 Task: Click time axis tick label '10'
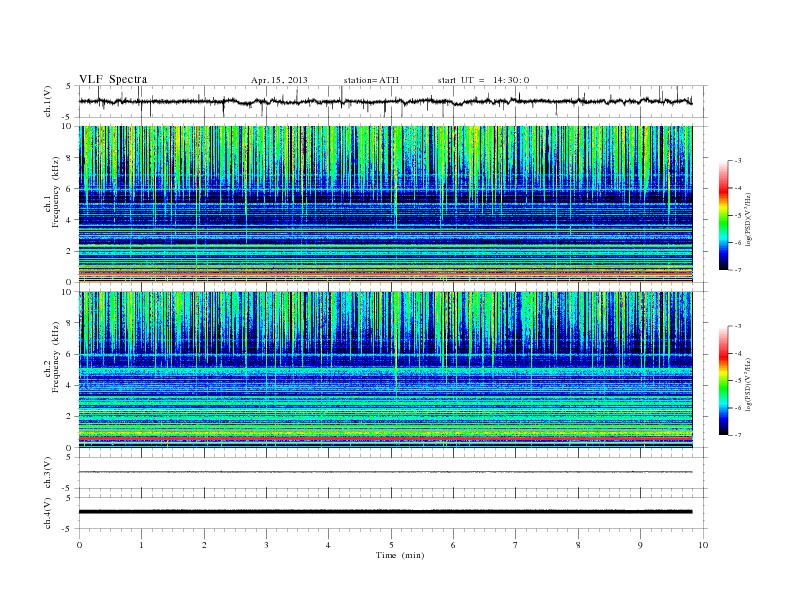(703, 545)
